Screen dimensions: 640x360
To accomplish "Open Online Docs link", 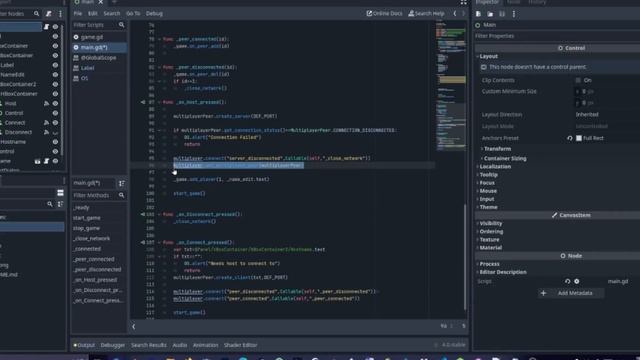I will (384, 13).
